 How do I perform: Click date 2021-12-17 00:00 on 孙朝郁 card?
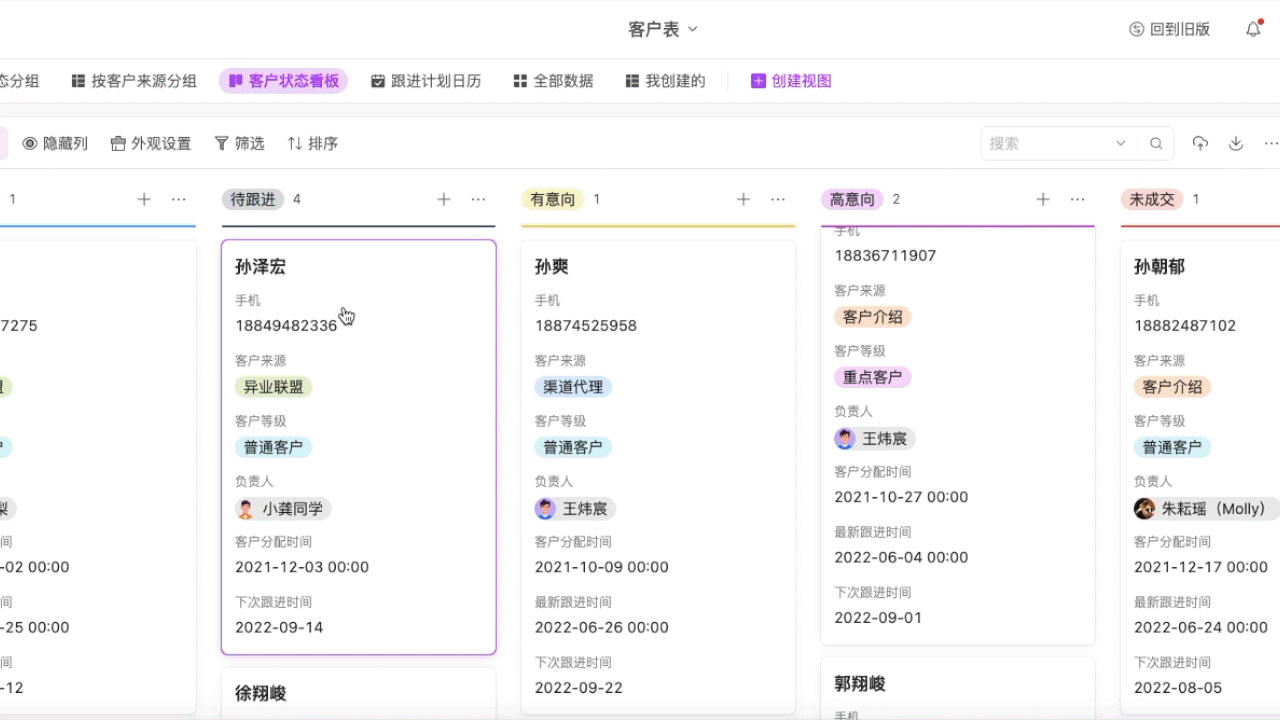coord(1201,567)
